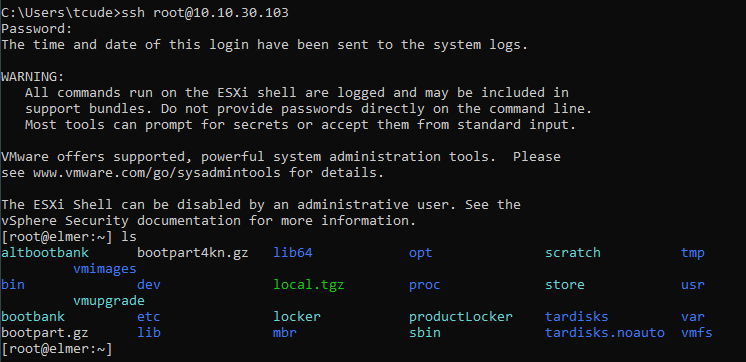Click the bootbank entry in listing
The height and width of the screenshot is (362, 746).
33,317
